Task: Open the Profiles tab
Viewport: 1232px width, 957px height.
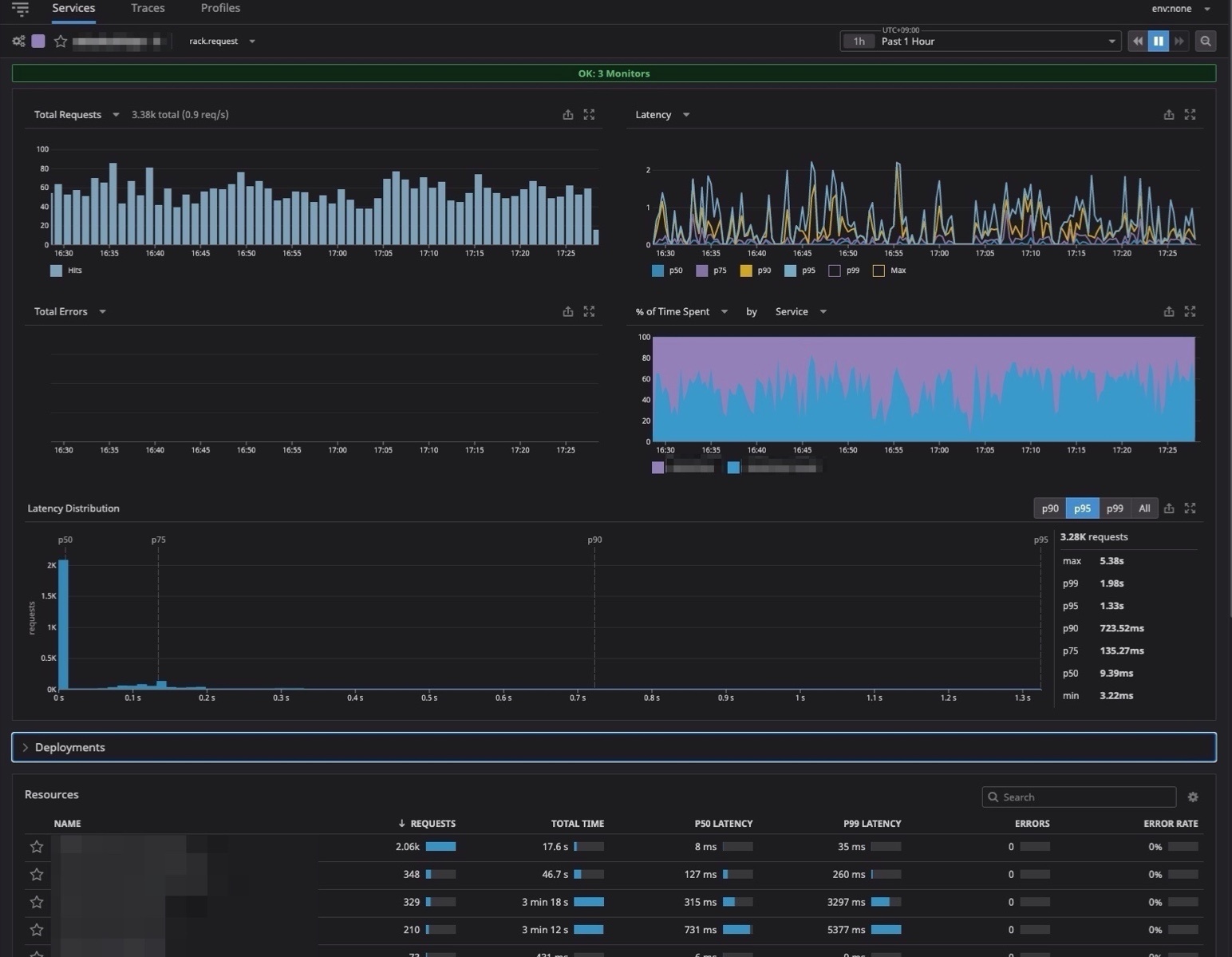Action: 220,8
